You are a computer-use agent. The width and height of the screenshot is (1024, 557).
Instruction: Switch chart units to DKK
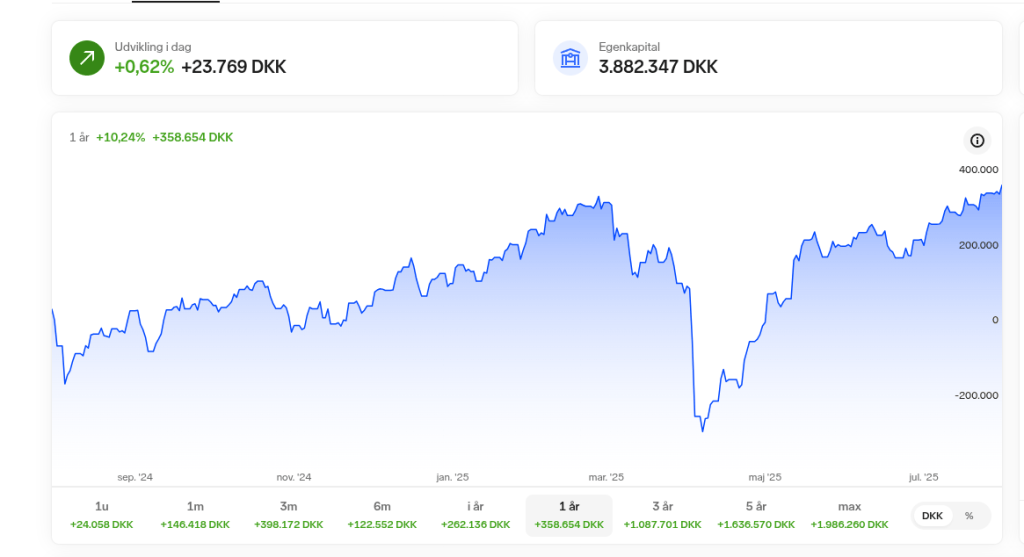point(932,516)
